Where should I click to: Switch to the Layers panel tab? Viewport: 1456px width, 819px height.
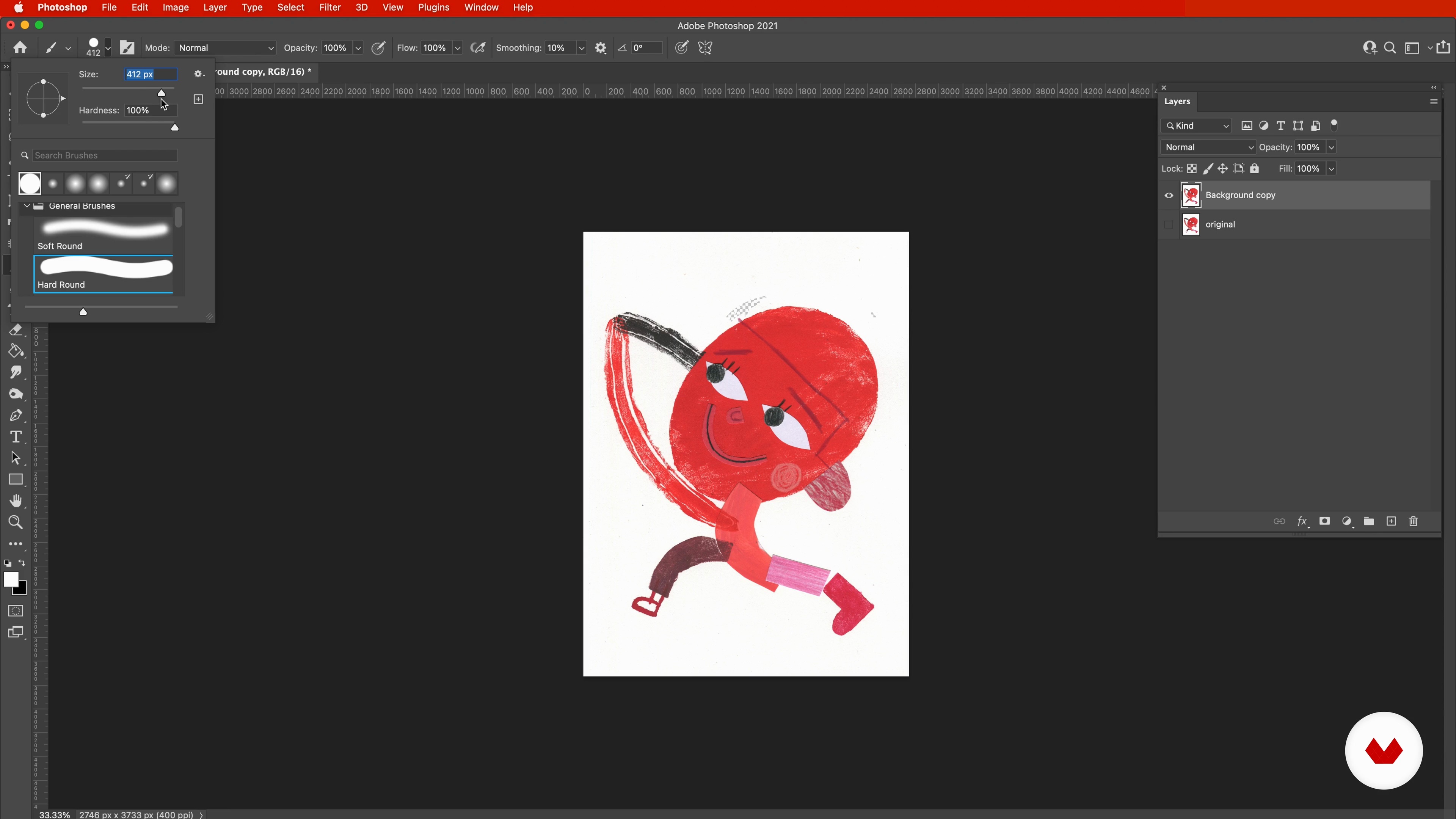pos(1177,101)
